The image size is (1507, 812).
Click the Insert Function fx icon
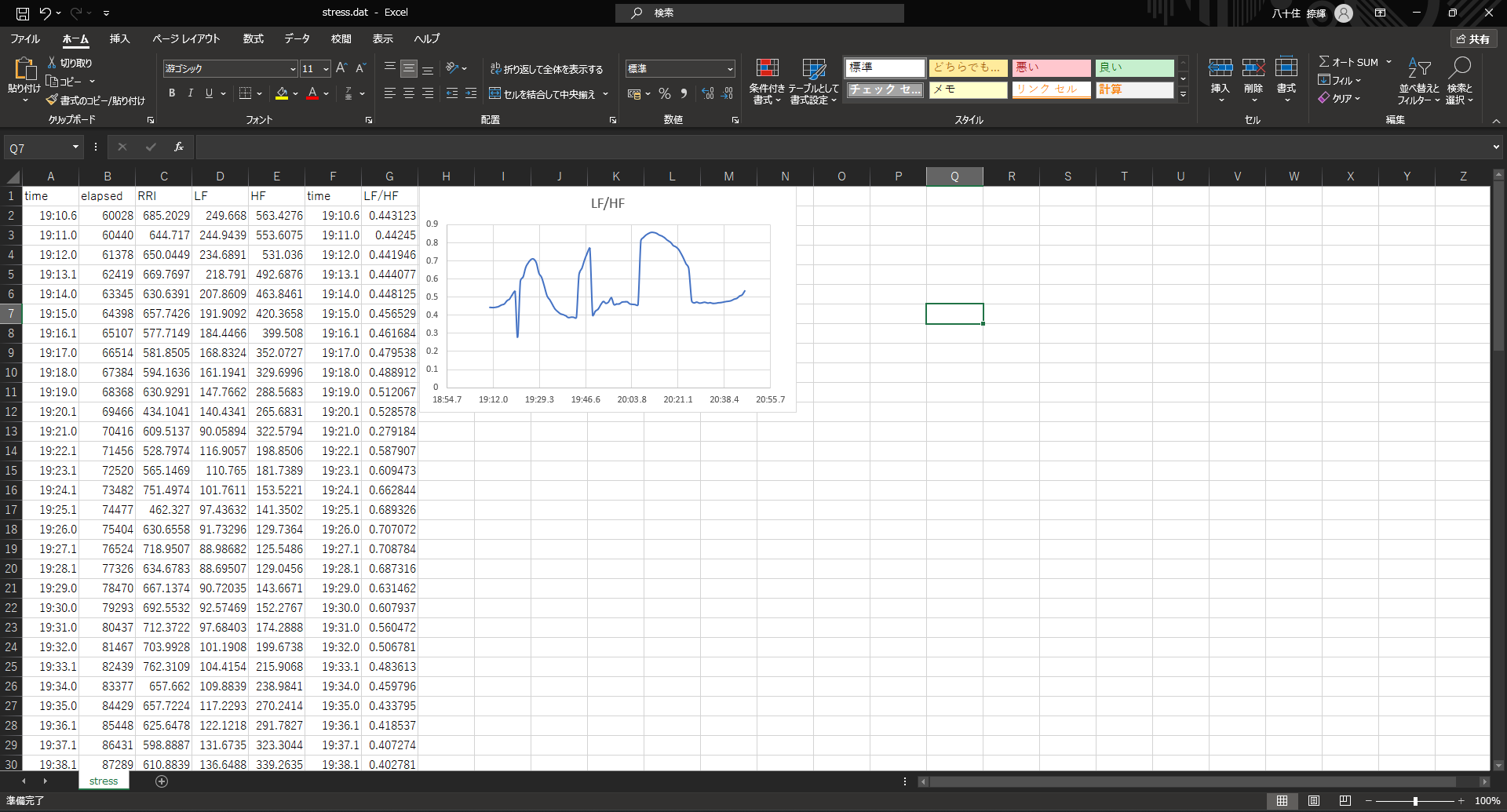[x=179, y=147]
